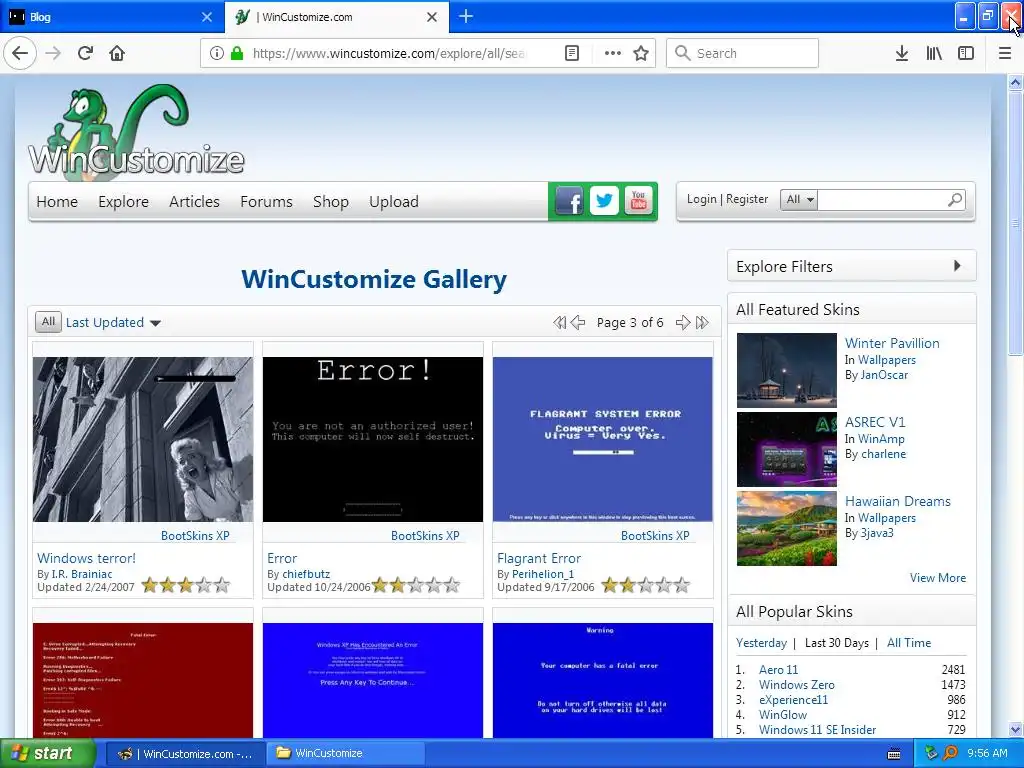Open the Forums menu item
Screen dimensions: 1024x768
tap(266, 202)
